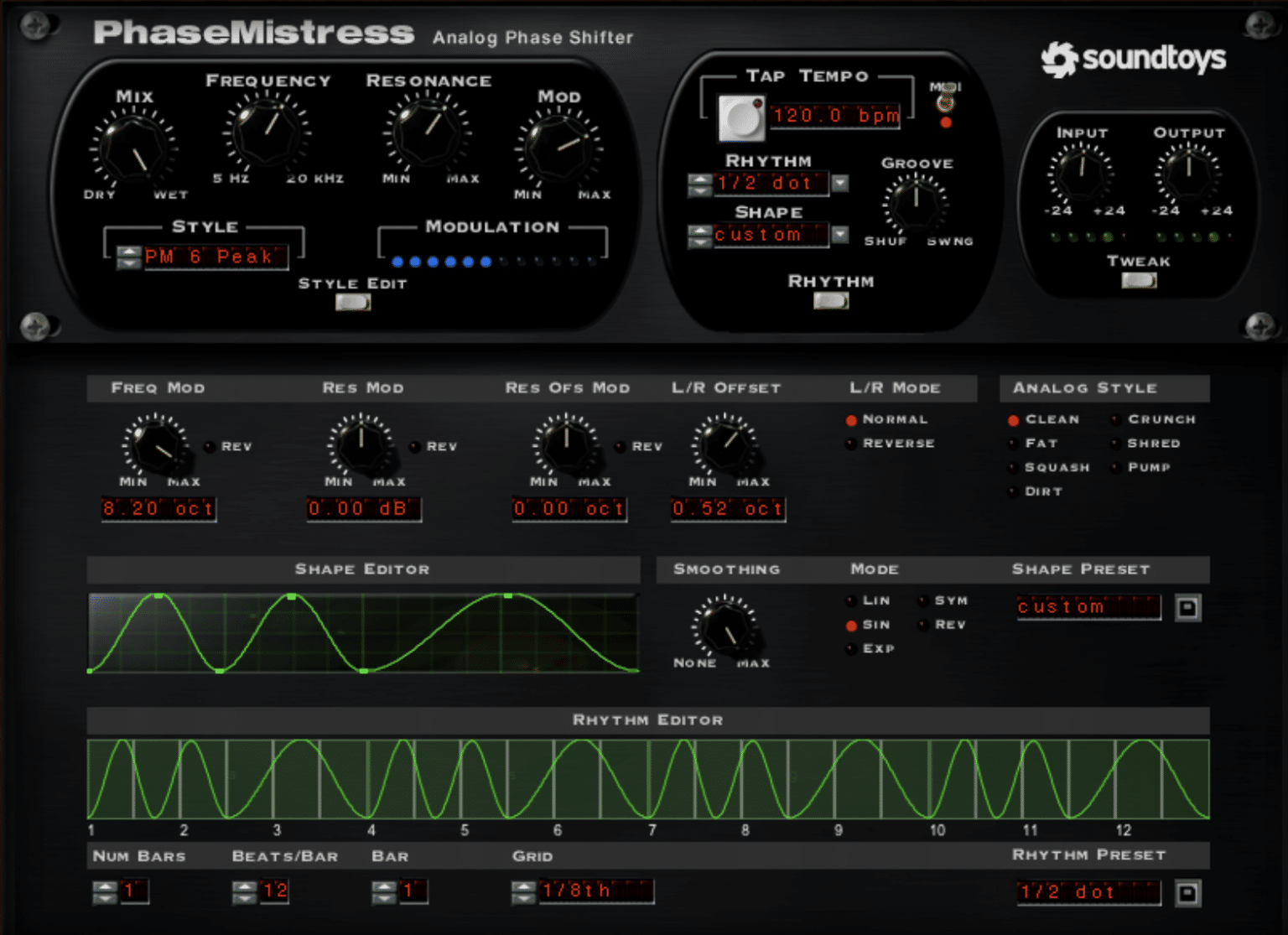Select the Exp shape mode
The image size is (1288, 935).
click(x=851, y=649)
